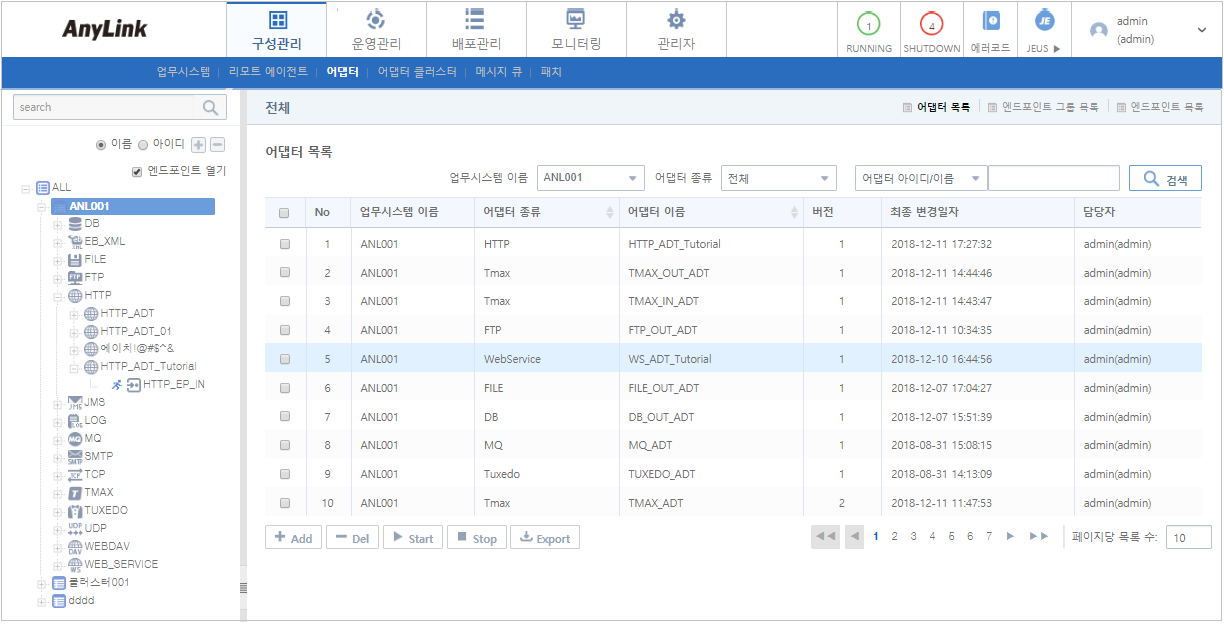1224x627 pixels.
Task: Click the RUNNING status circle icon
Action: (x=868, y=24)
